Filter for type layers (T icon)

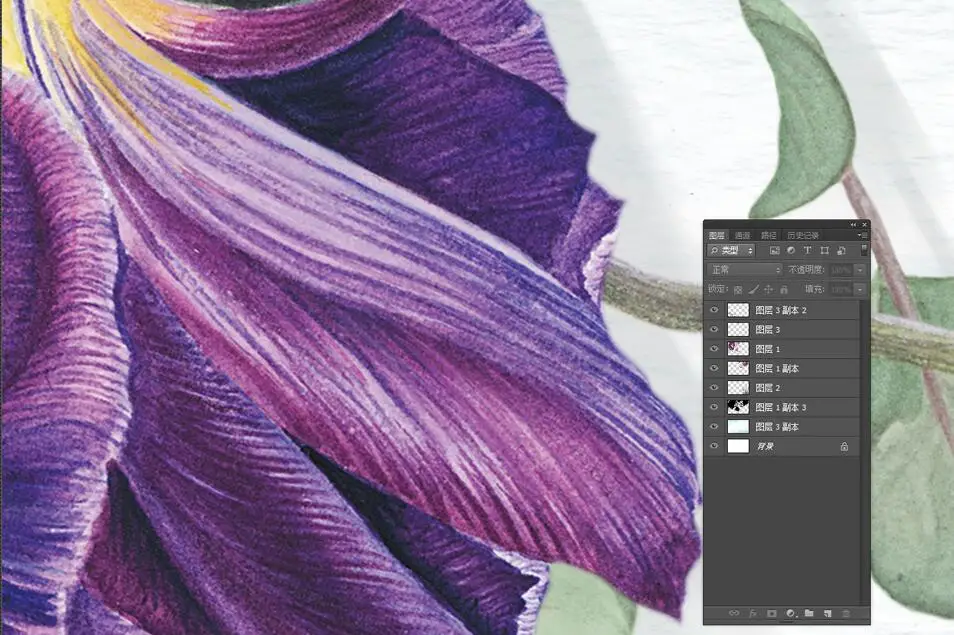point(807,251)
